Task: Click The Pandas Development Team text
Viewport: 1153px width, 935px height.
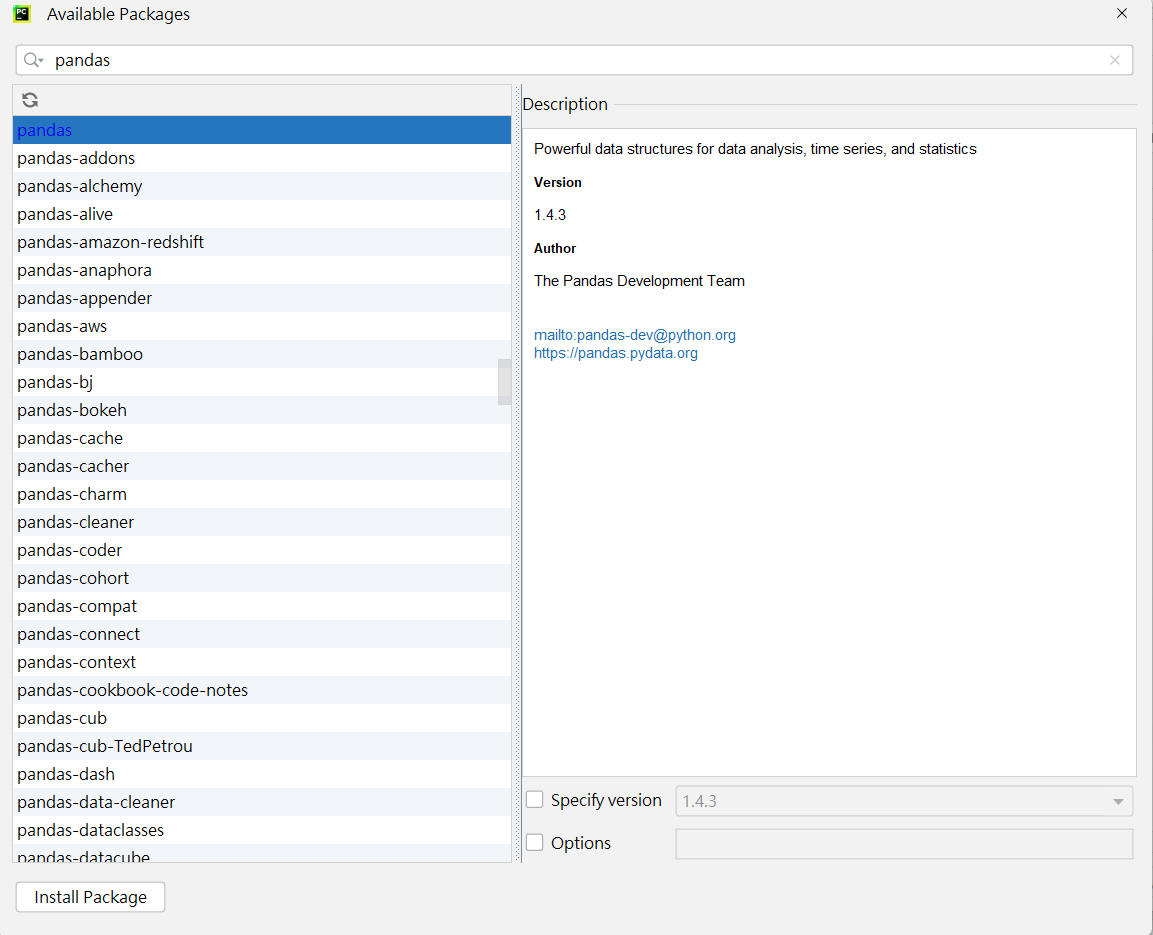Action: pos(639,281)
